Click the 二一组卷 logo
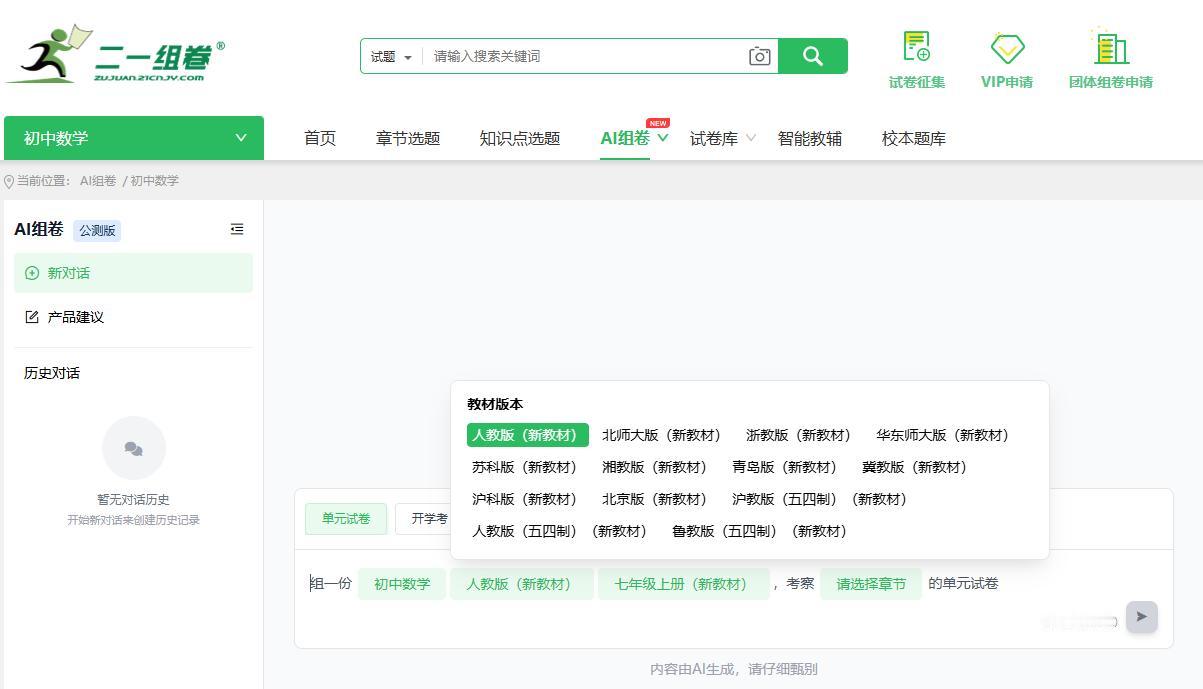This screenshot has height=689, width=1203. [x=115, y=55]
